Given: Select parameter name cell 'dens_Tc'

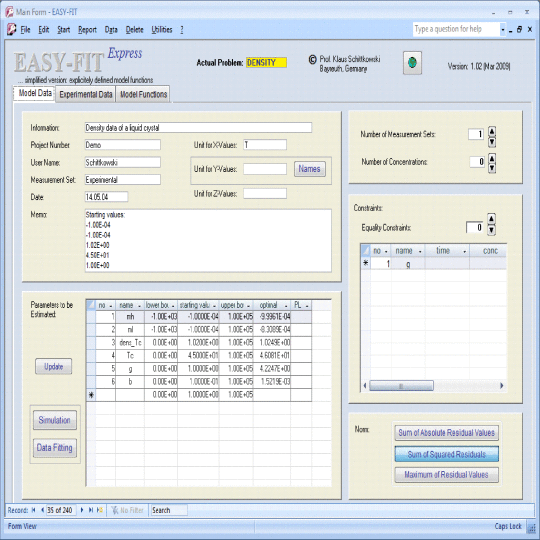Looking at the screenshot, I should pos(130,343).
